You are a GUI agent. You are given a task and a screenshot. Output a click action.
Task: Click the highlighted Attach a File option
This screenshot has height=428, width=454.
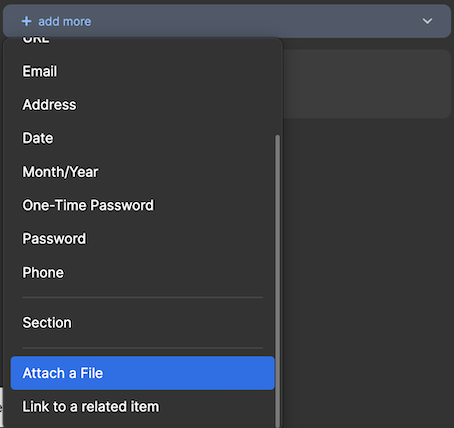coord(143,373)
